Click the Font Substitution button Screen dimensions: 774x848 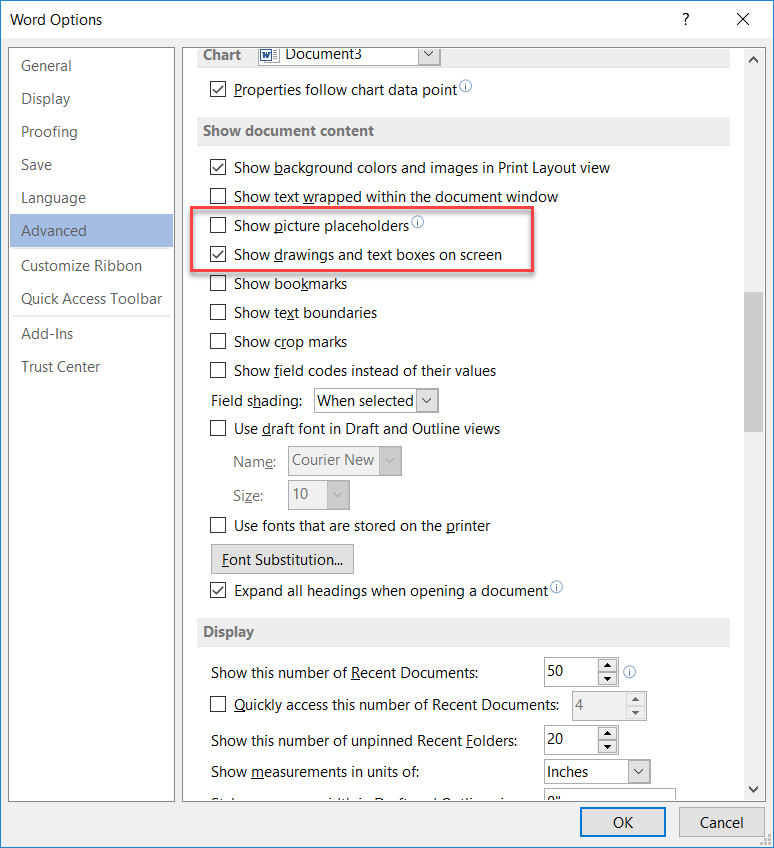point(282,559)
